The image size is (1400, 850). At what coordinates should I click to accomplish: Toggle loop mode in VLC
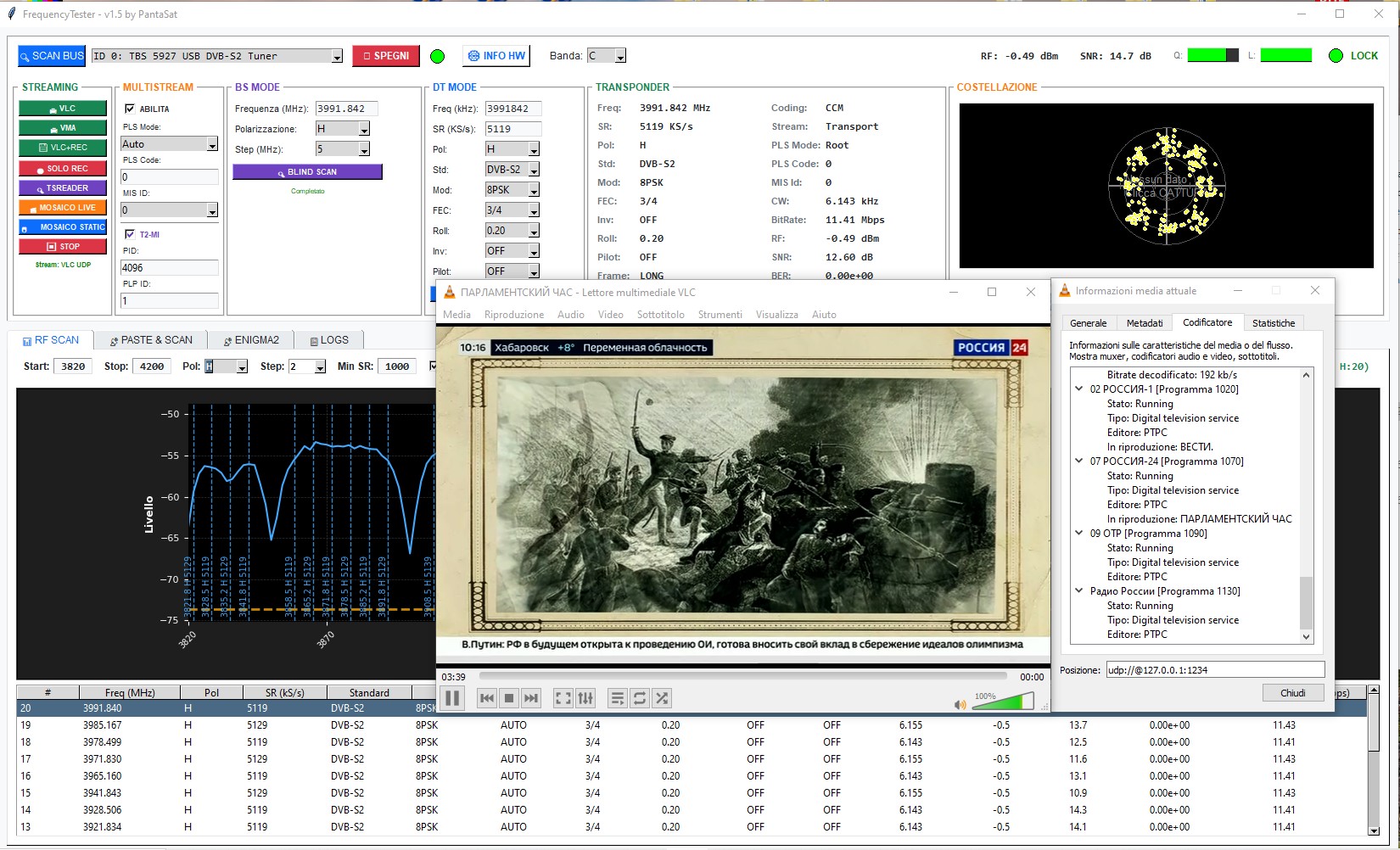coord(640,698)
